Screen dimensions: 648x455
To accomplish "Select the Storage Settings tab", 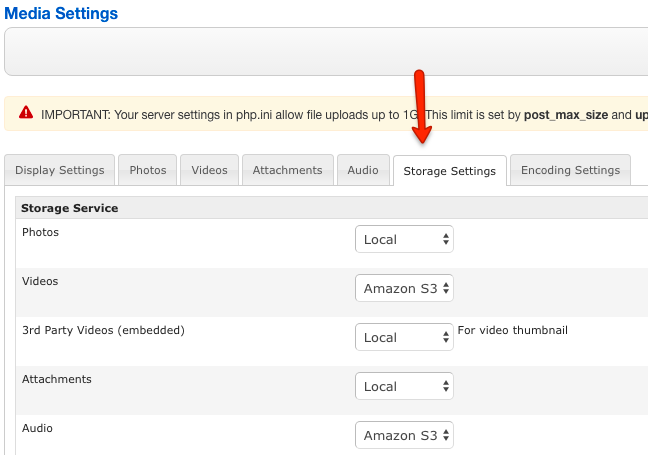I will (449, 171).
